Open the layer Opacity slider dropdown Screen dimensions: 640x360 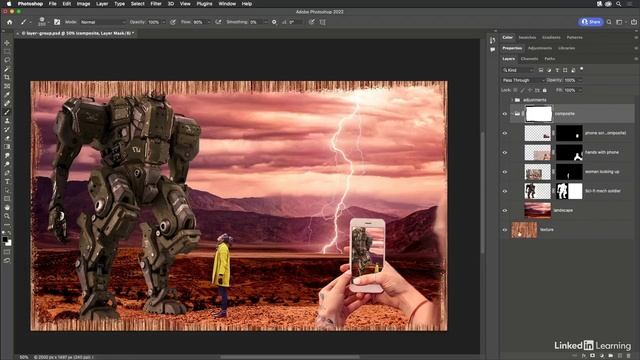pyautogui.click(x=580, y=80)
